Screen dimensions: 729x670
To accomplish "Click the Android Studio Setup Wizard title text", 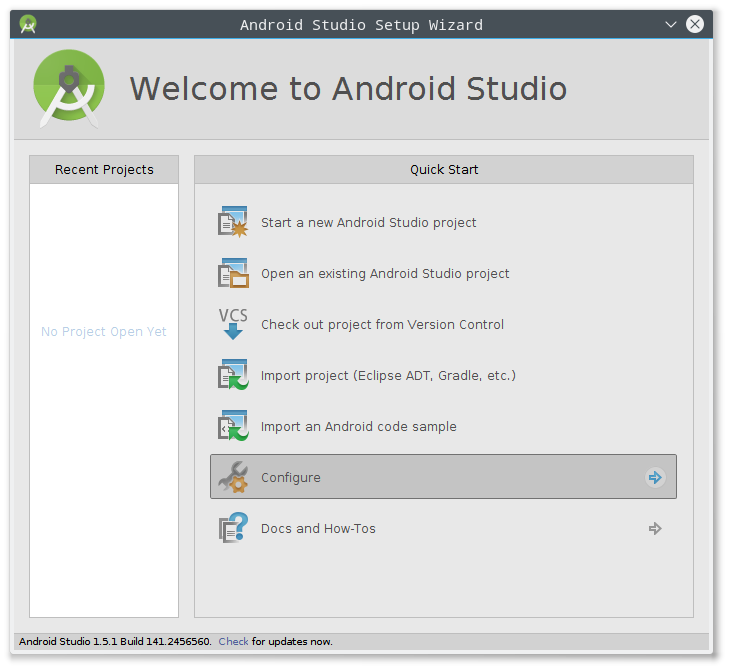I will click(361, 25).
